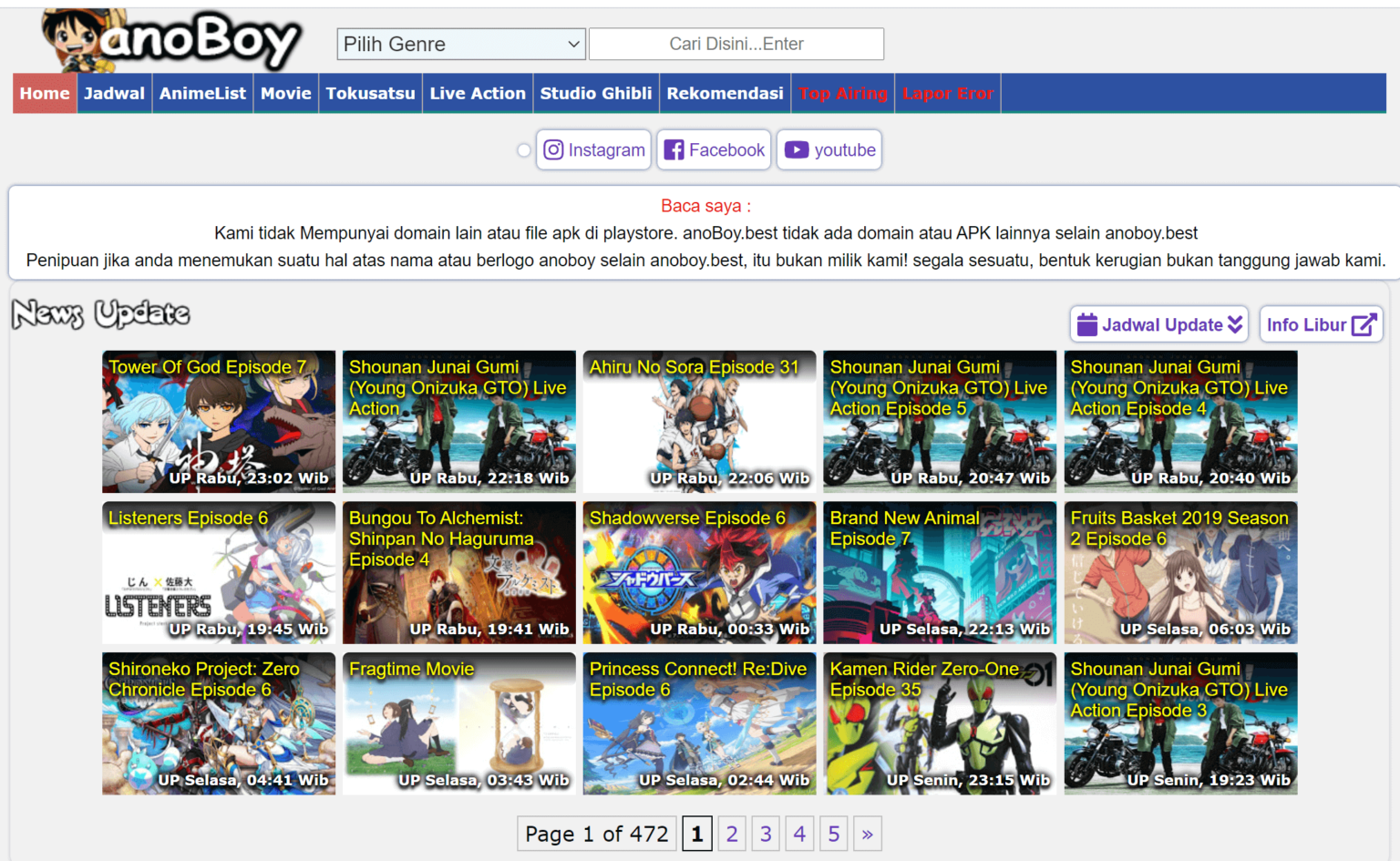This screenshot has width=1400, height=861.
Task: Open the Studio Ghibli menu item
Action: 596,93
